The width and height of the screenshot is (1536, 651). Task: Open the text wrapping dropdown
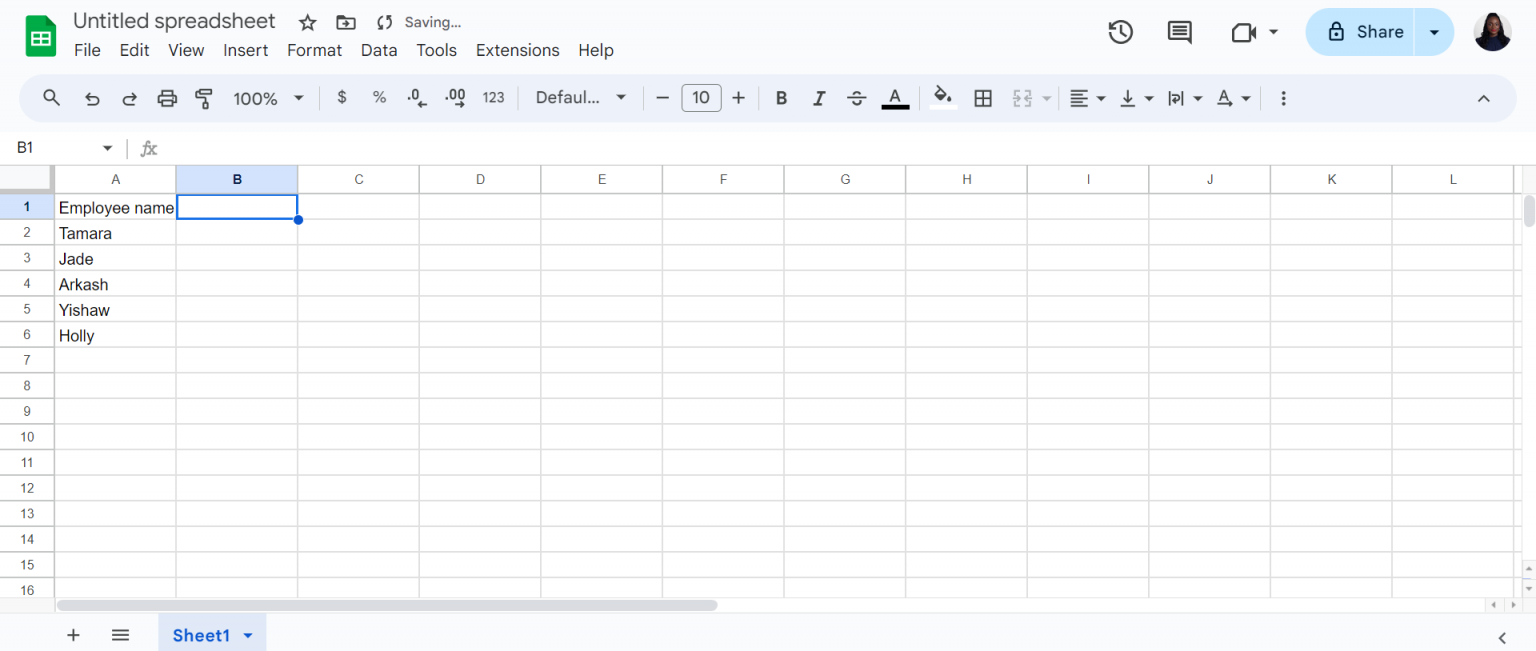click(x=1185, y=98)
